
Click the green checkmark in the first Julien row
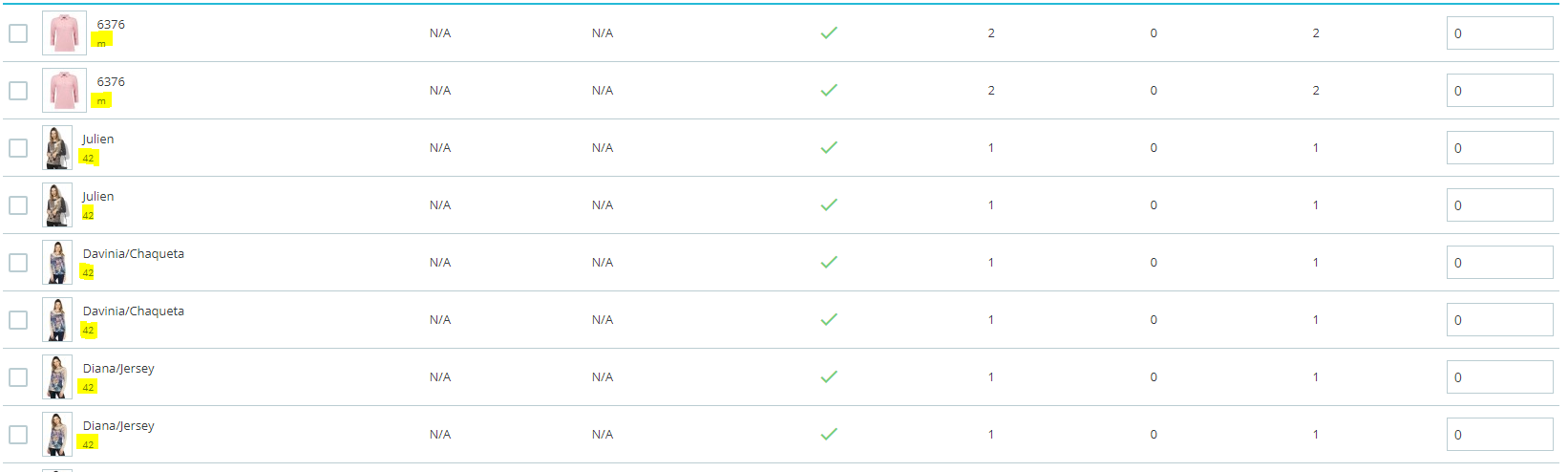pyautogui.click(x=829, y=147)
